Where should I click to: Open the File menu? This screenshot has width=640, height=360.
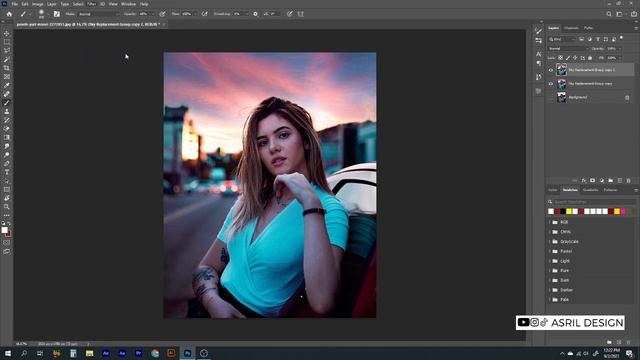pos(14,4)
